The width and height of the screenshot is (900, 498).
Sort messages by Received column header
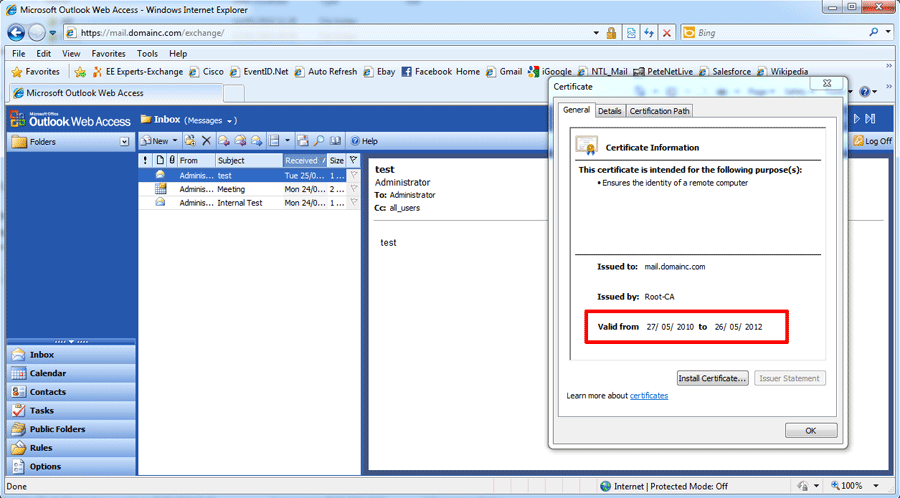305,160
